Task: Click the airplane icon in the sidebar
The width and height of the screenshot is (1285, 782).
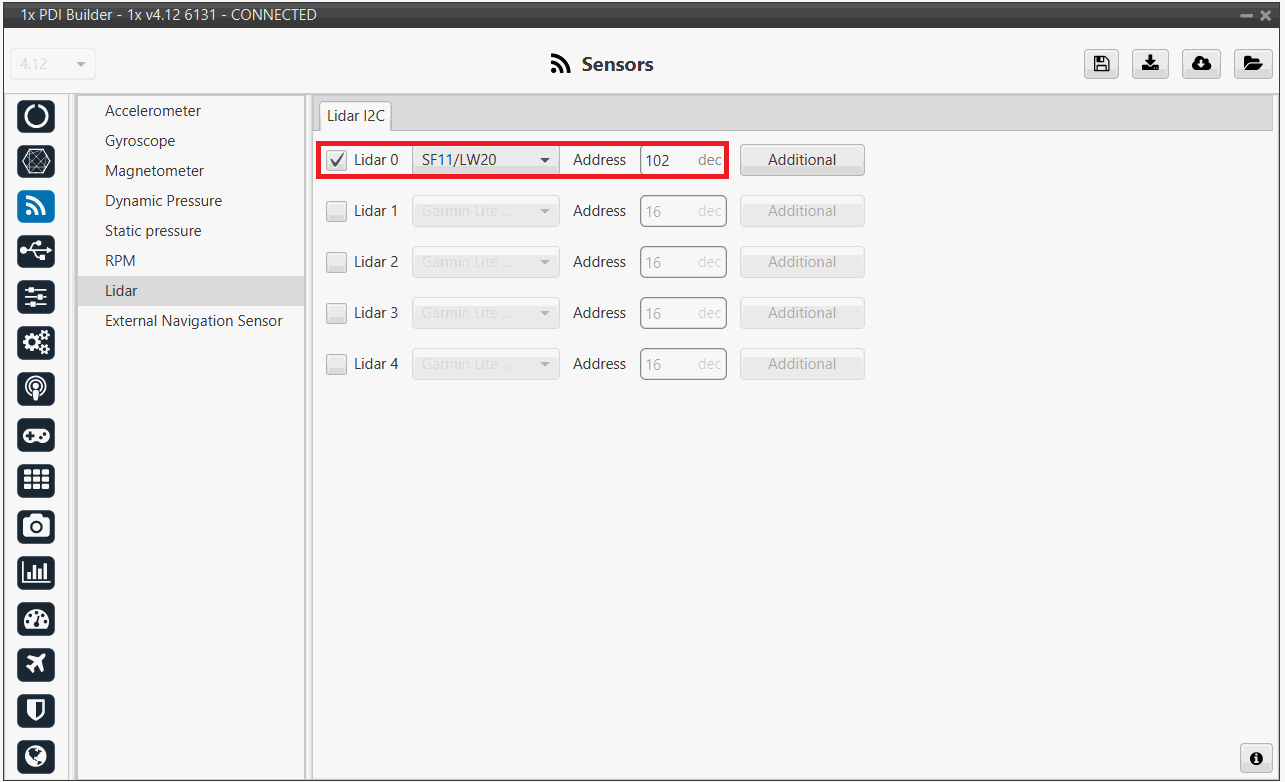Action: (36, 664)
